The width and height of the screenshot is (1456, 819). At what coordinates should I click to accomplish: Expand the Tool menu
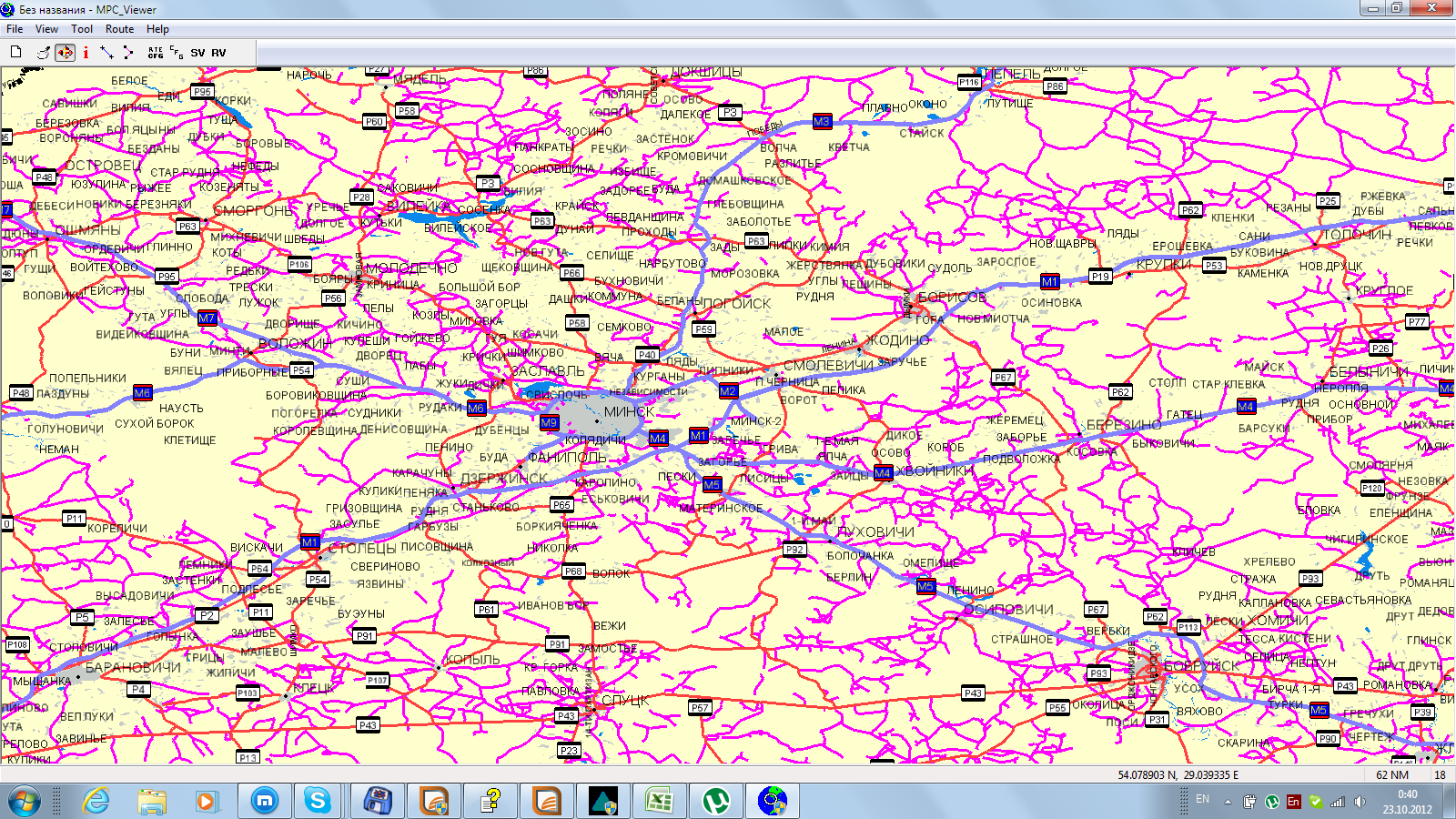click(x=82, y=29)
